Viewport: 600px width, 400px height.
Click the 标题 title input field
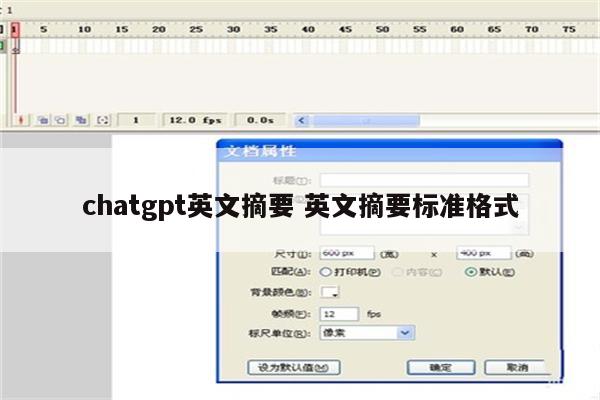coord(424,180)
